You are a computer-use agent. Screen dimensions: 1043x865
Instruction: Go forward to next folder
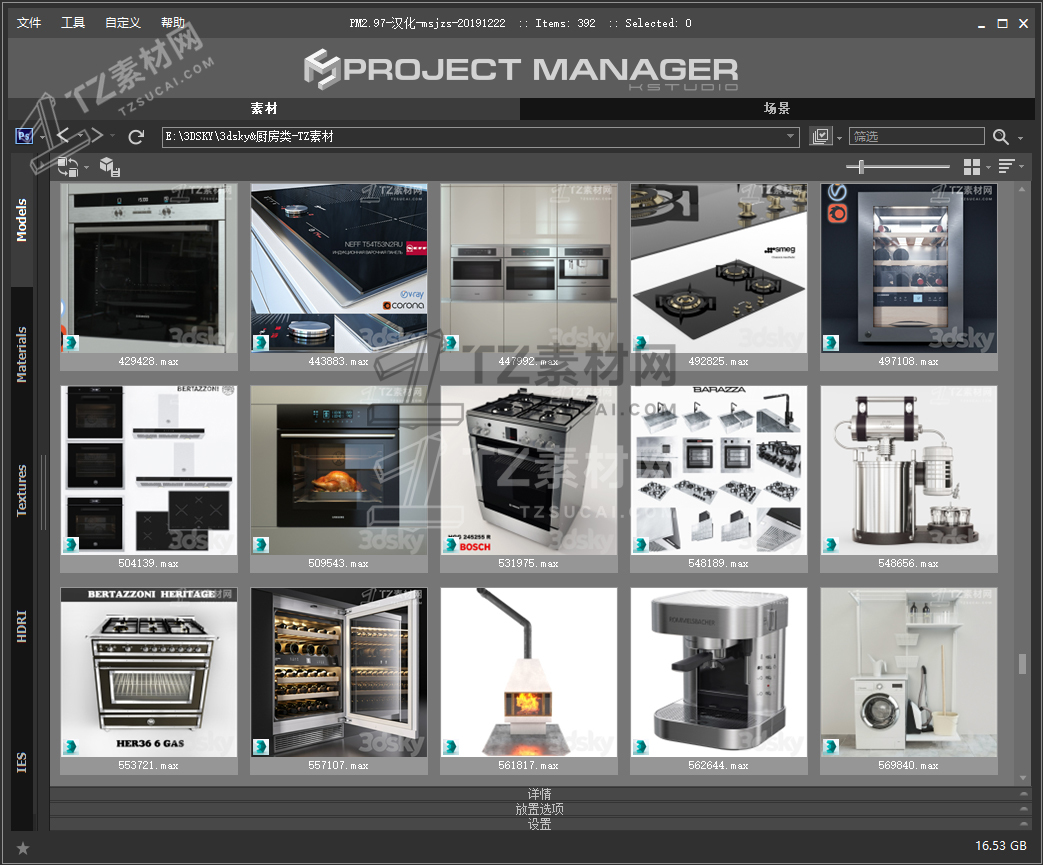pyautogui.click(x=96, y=136)
